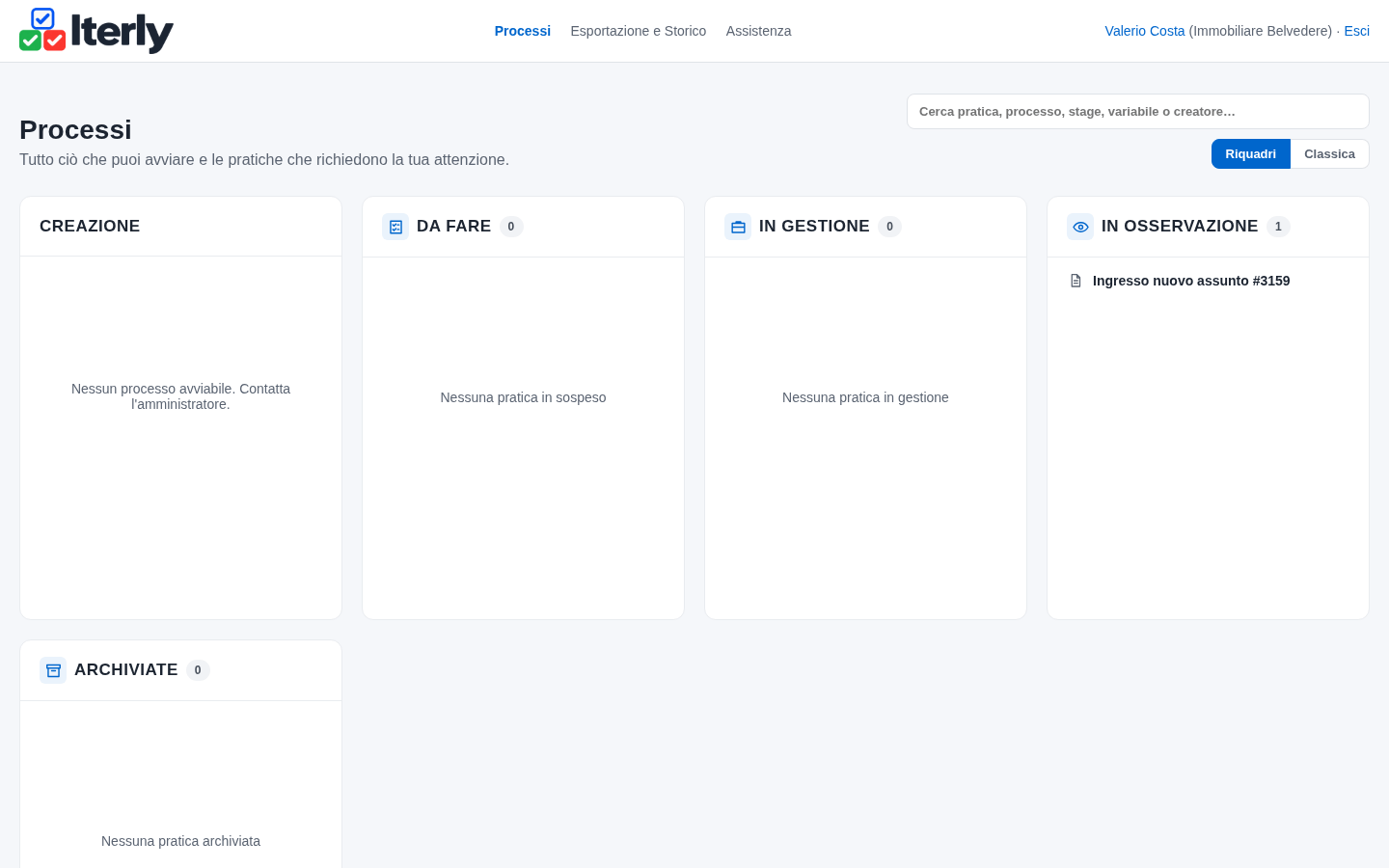Click the Archiviate heading
The height and width of the screenshot is (868, 1389).
126,669
